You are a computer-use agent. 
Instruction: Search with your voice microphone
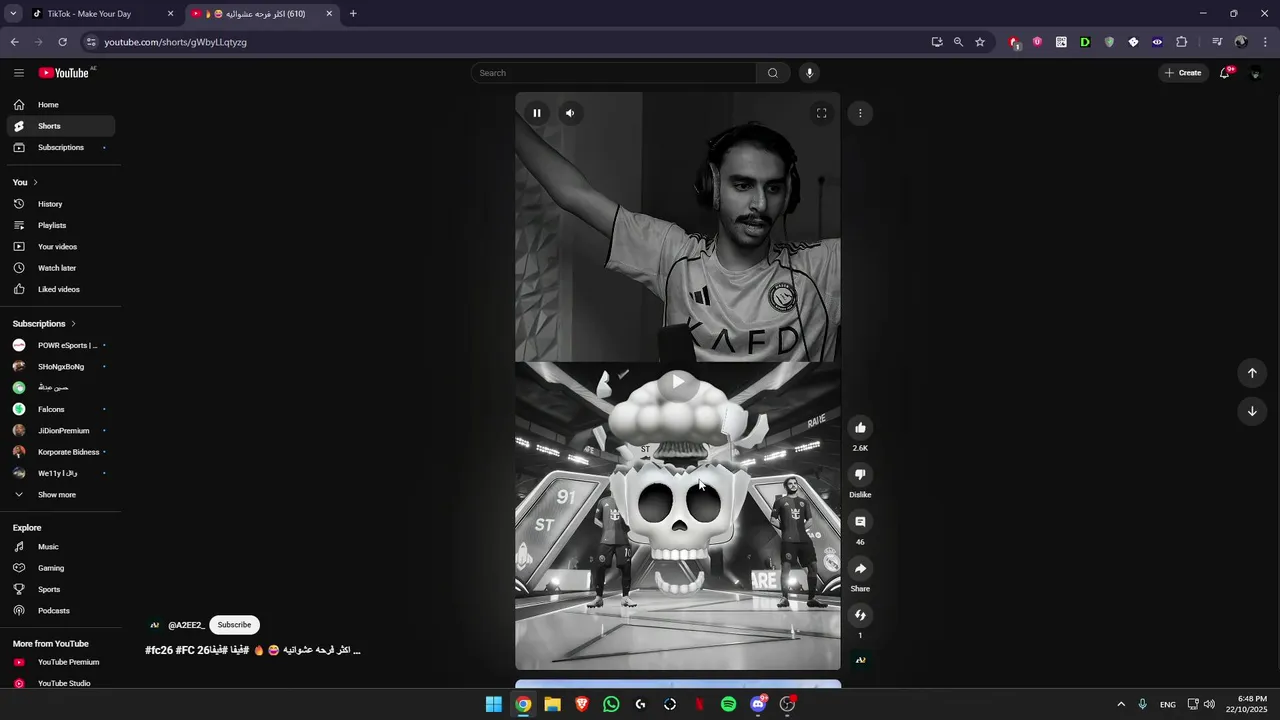click(x=810, y=73)
